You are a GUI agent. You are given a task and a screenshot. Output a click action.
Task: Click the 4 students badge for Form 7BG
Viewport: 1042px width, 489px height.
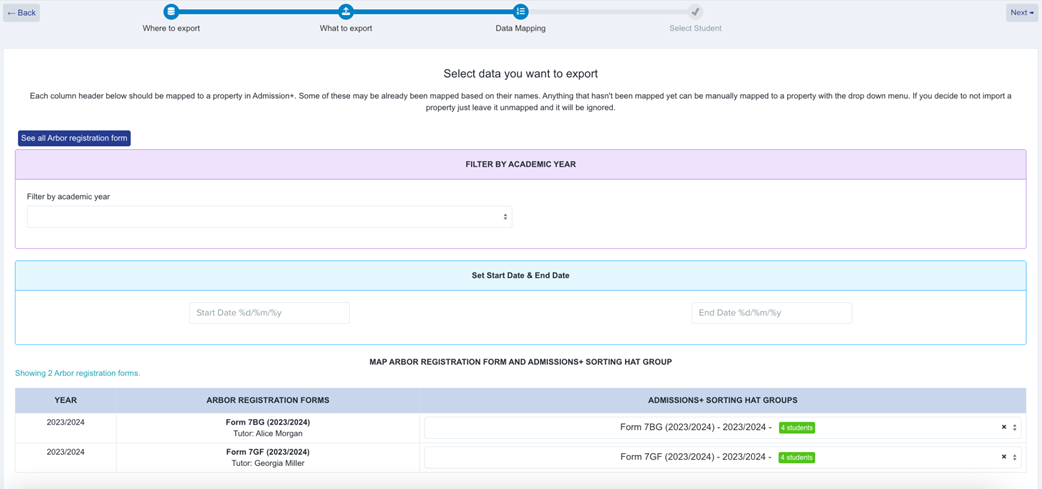click(797, 428)
